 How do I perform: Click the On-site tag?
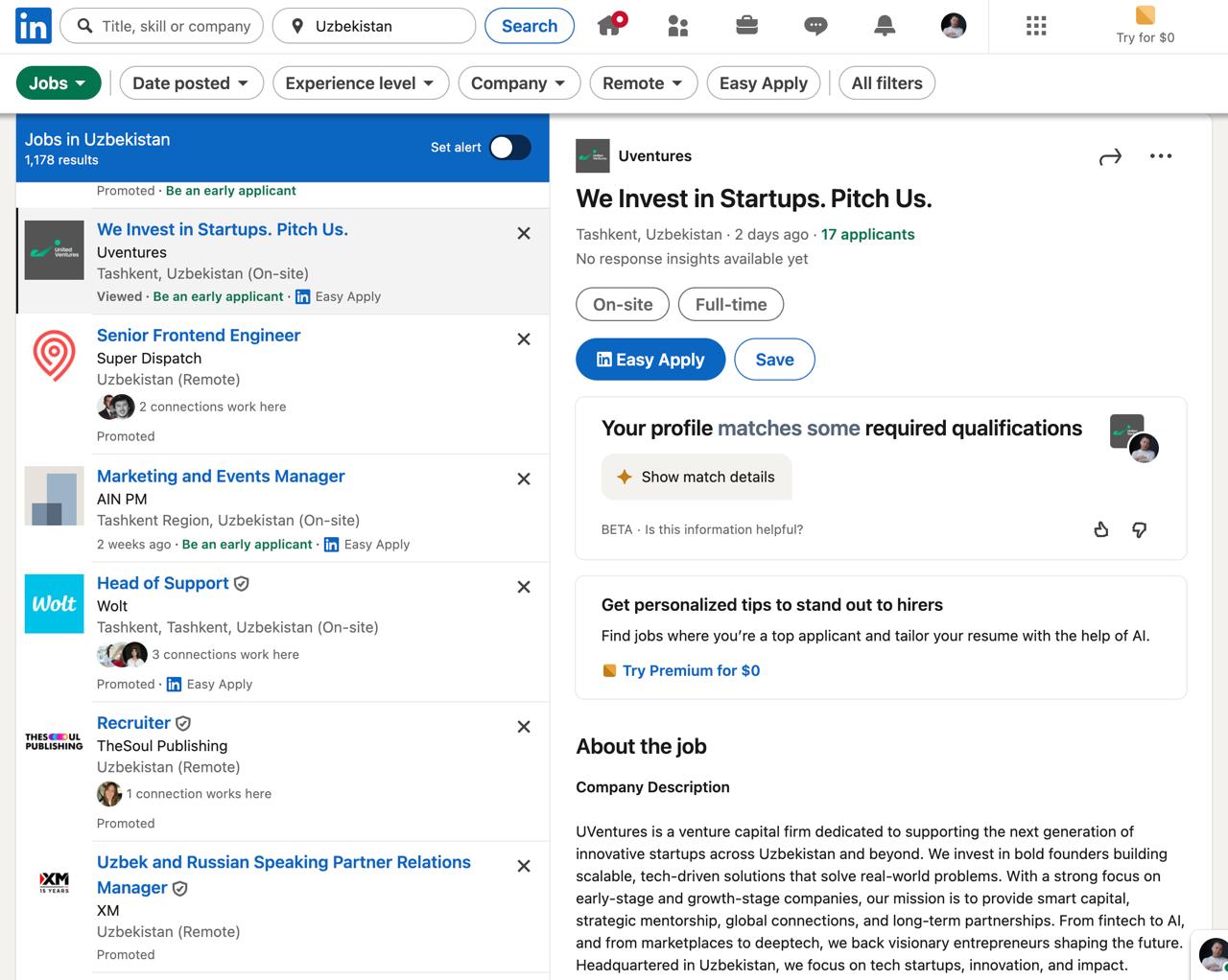coord(623,305)
